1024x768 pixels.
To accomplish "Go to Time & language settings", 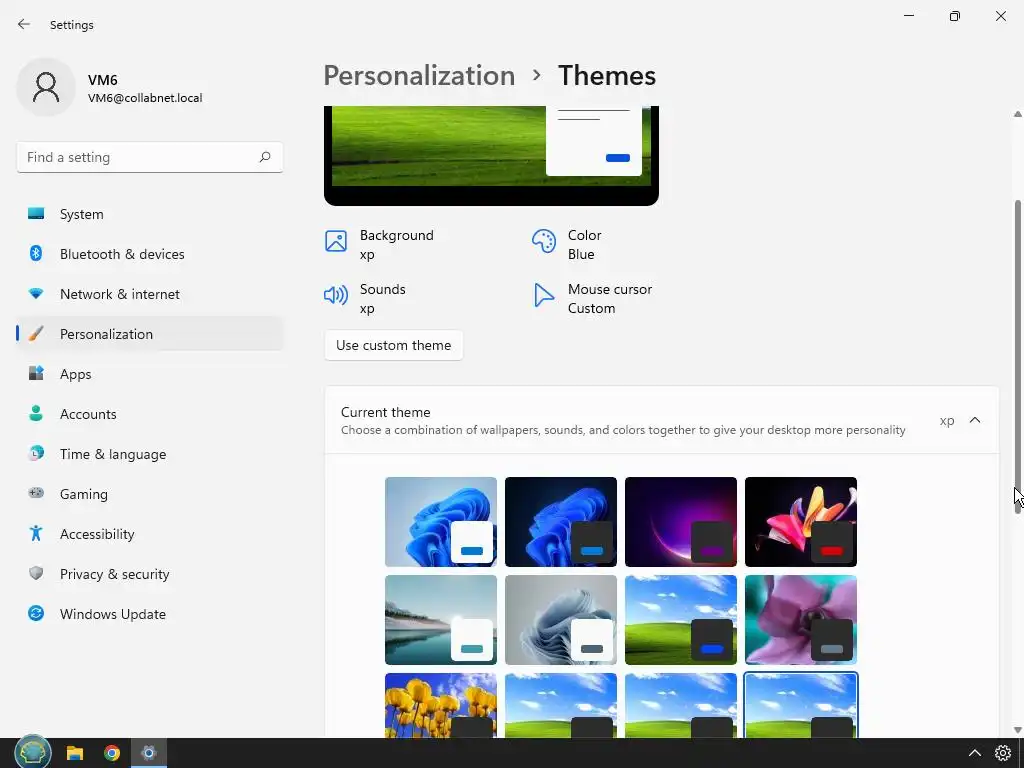I will 150,453.
